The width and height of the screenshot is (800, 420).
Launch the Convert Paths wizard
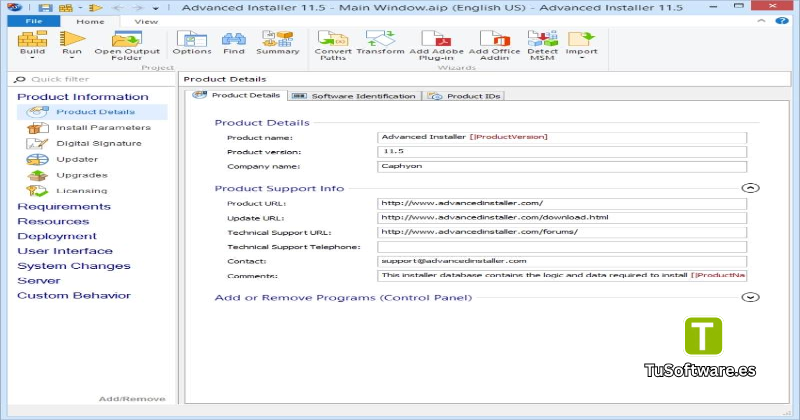pos(333,39)
